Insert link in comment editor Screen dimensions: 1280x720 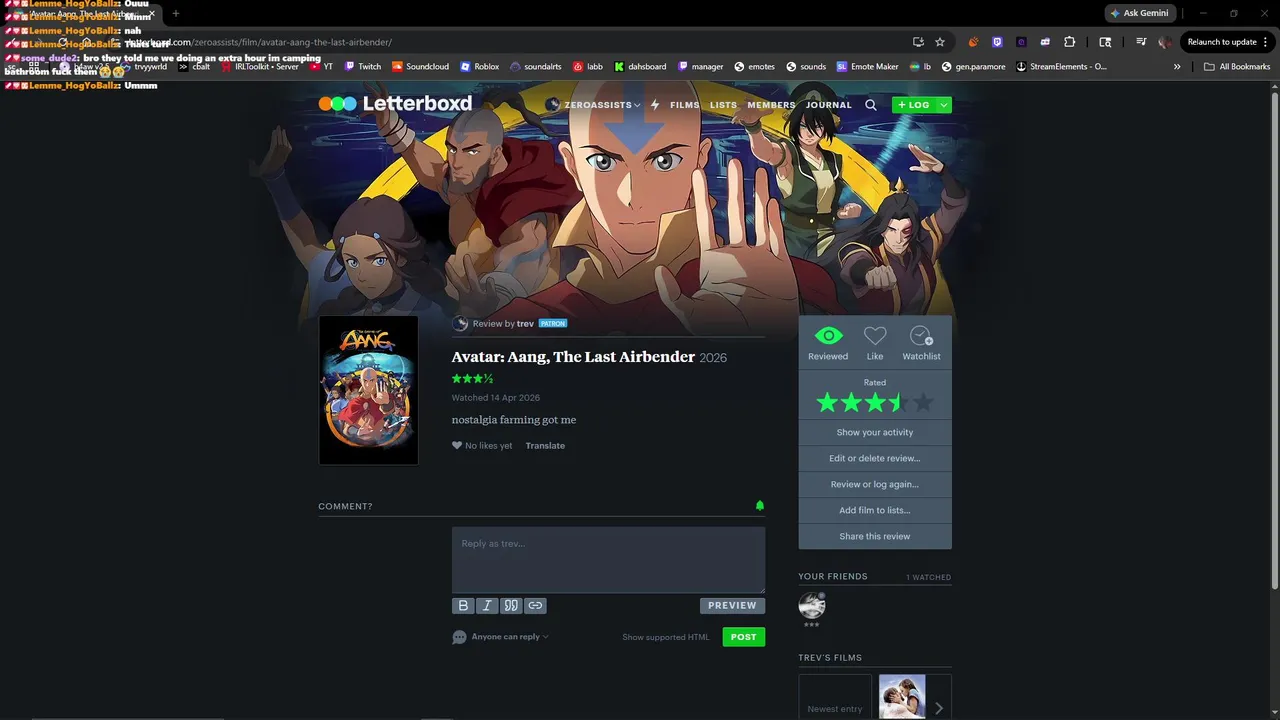535,605
